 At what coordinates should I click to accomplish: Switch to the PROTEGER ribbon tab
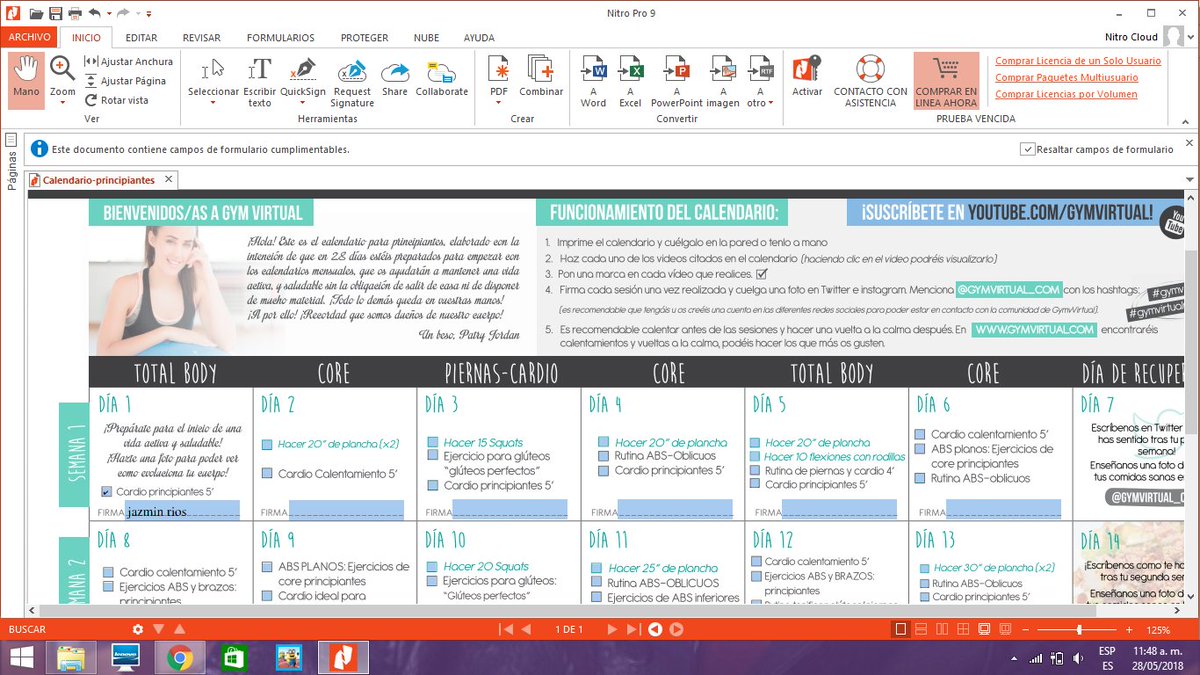point(364,37)
